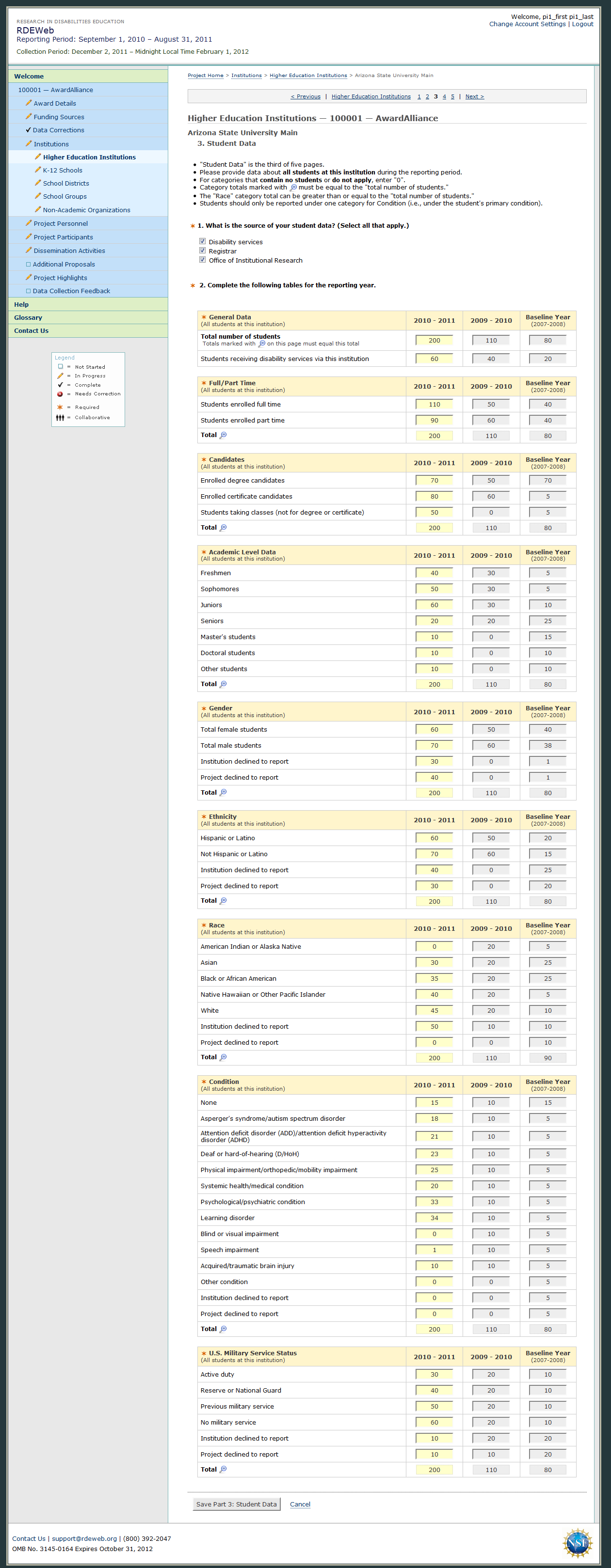Image resolution: width=611 pixels, height=1568 pixels.
Task: Click Learning disorder 2010-2011 field
Action: tap(434, 1217)
